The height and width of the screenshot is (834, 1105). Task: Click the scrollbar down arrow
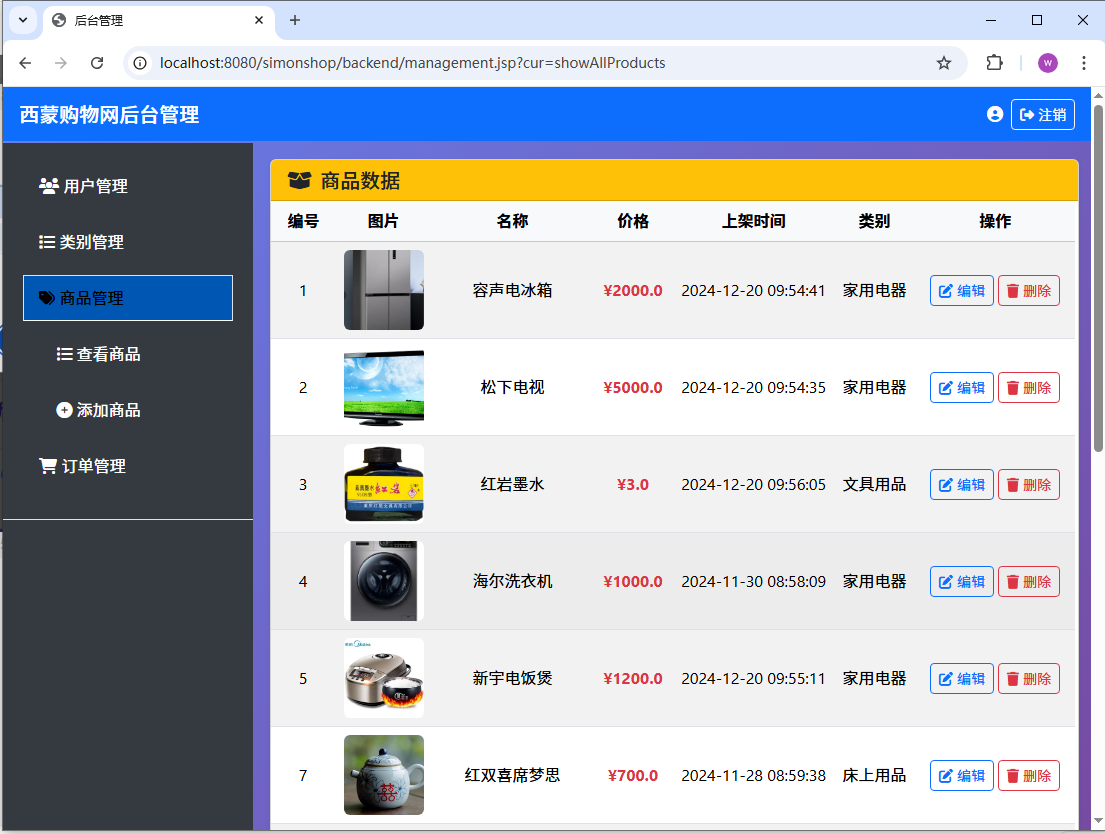(1098, 821)
